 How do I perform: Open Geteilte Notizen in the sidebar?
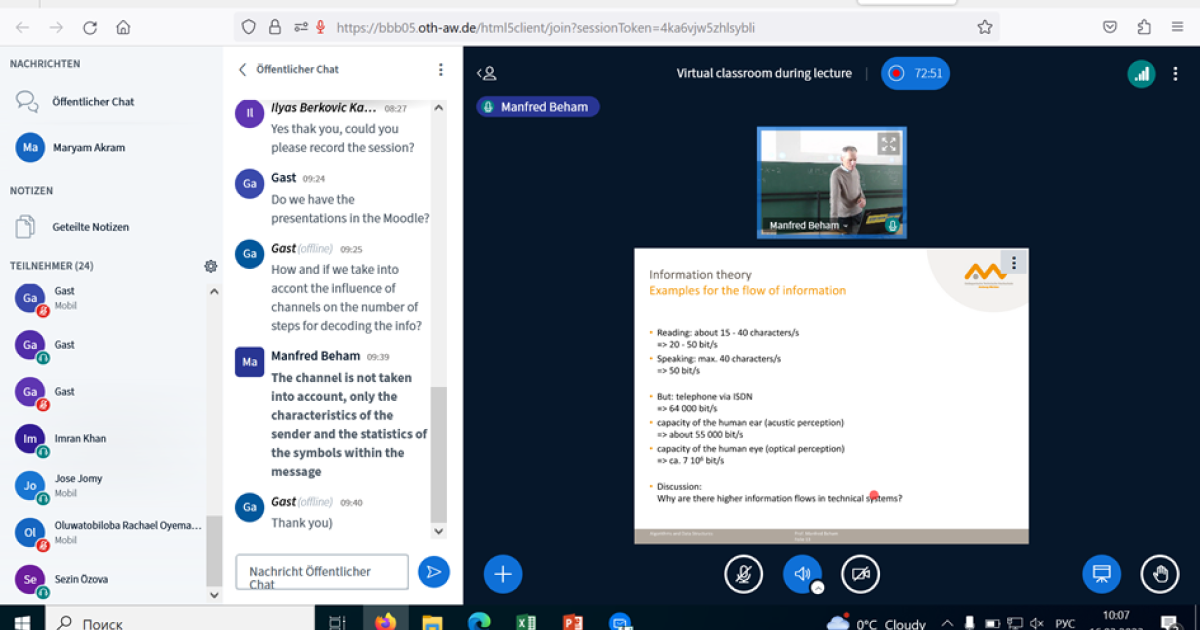(90, 227)
